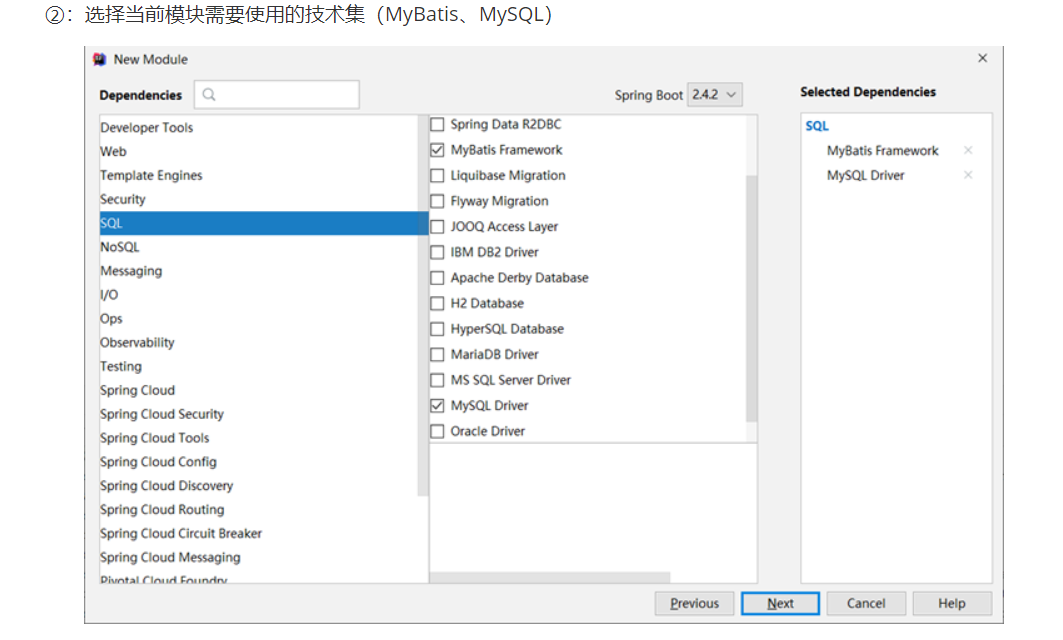
Task: Click the Cancel button
Action: tap(866, 603)
